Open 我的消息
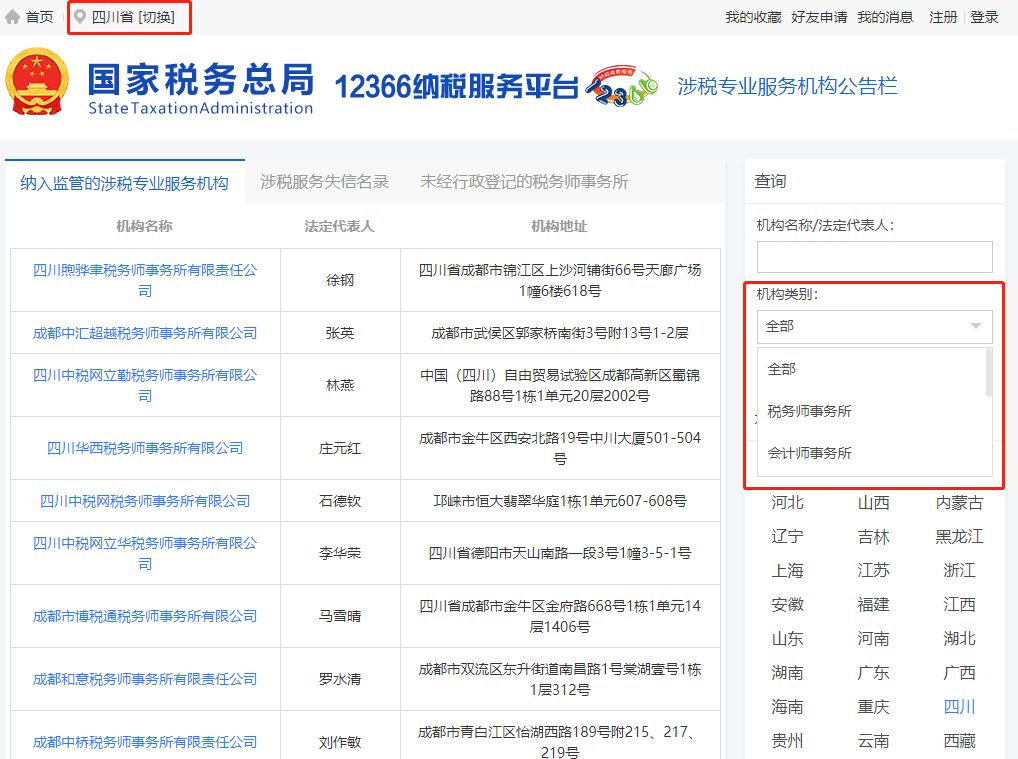Viewport: 1018px width, 759px height. coord(885,18)
